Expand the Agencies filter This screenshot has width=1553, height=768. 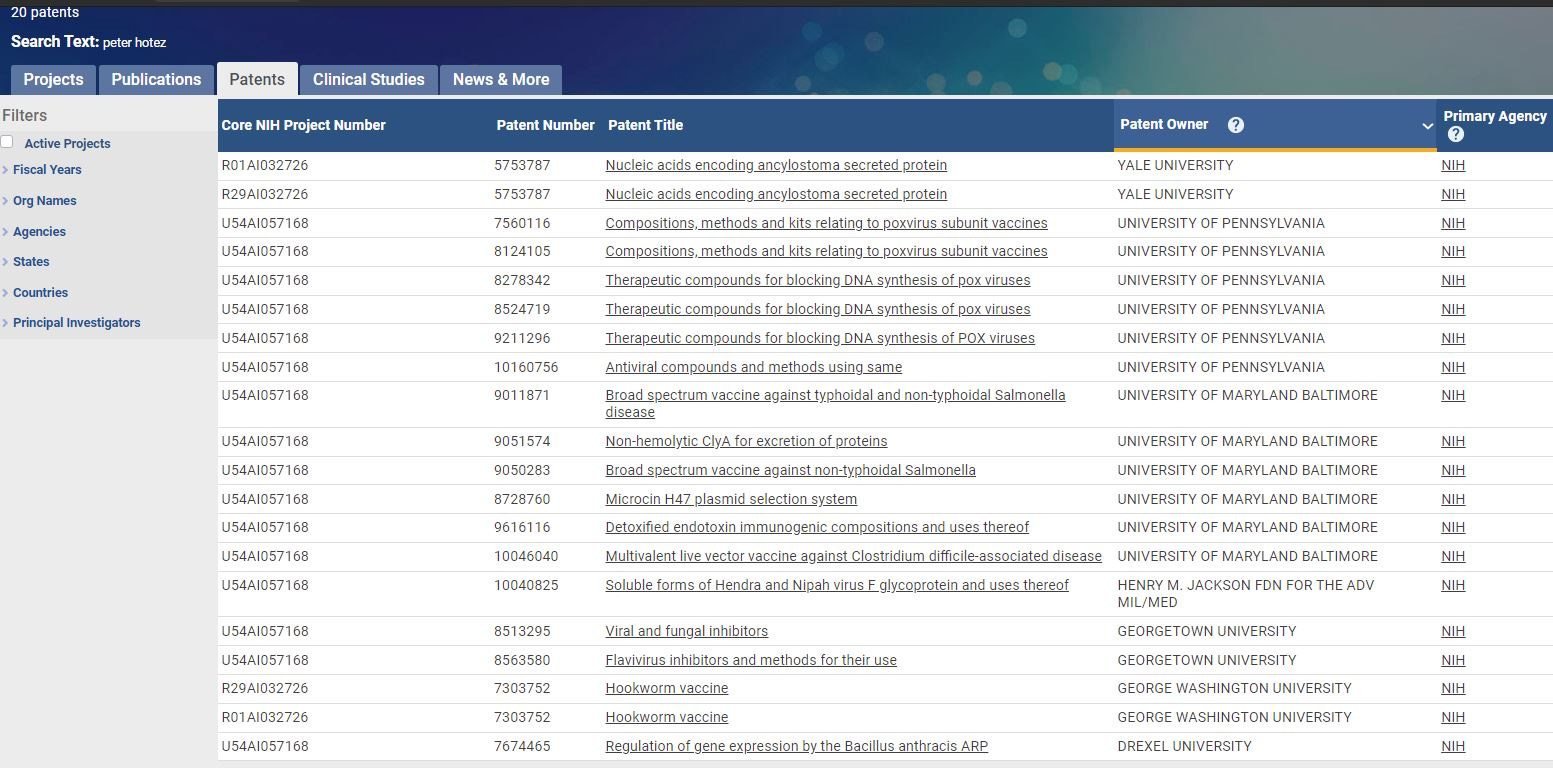39,232
